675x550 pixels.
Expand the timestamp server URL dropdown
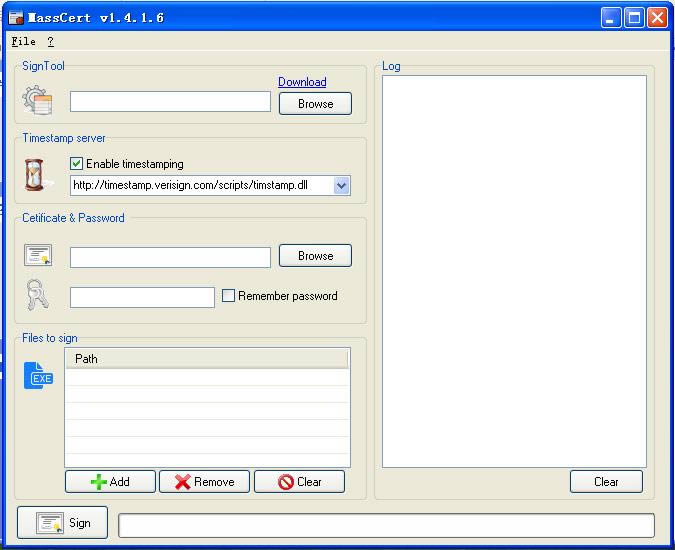[x=341, y=185]
